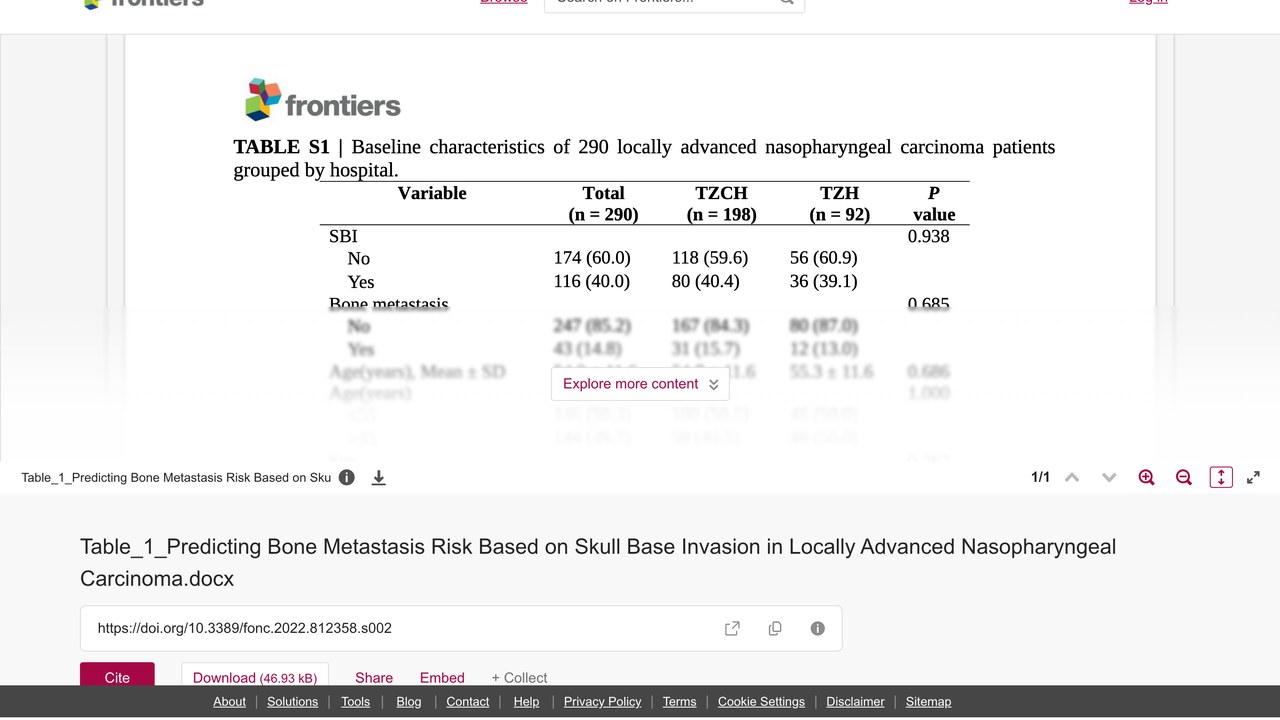This screenshot has height=720, width=1280.
Task: Click the Cite button
Action: click(117, 676)
